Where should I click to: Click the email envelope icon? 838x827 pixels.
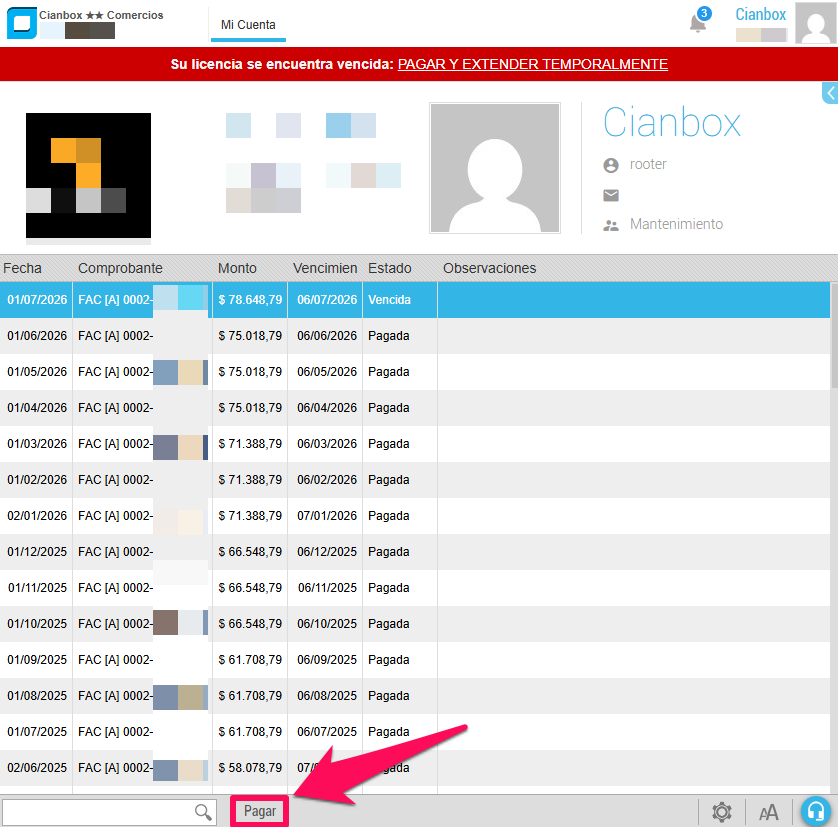pyautogui.click(x=611, y=195)
